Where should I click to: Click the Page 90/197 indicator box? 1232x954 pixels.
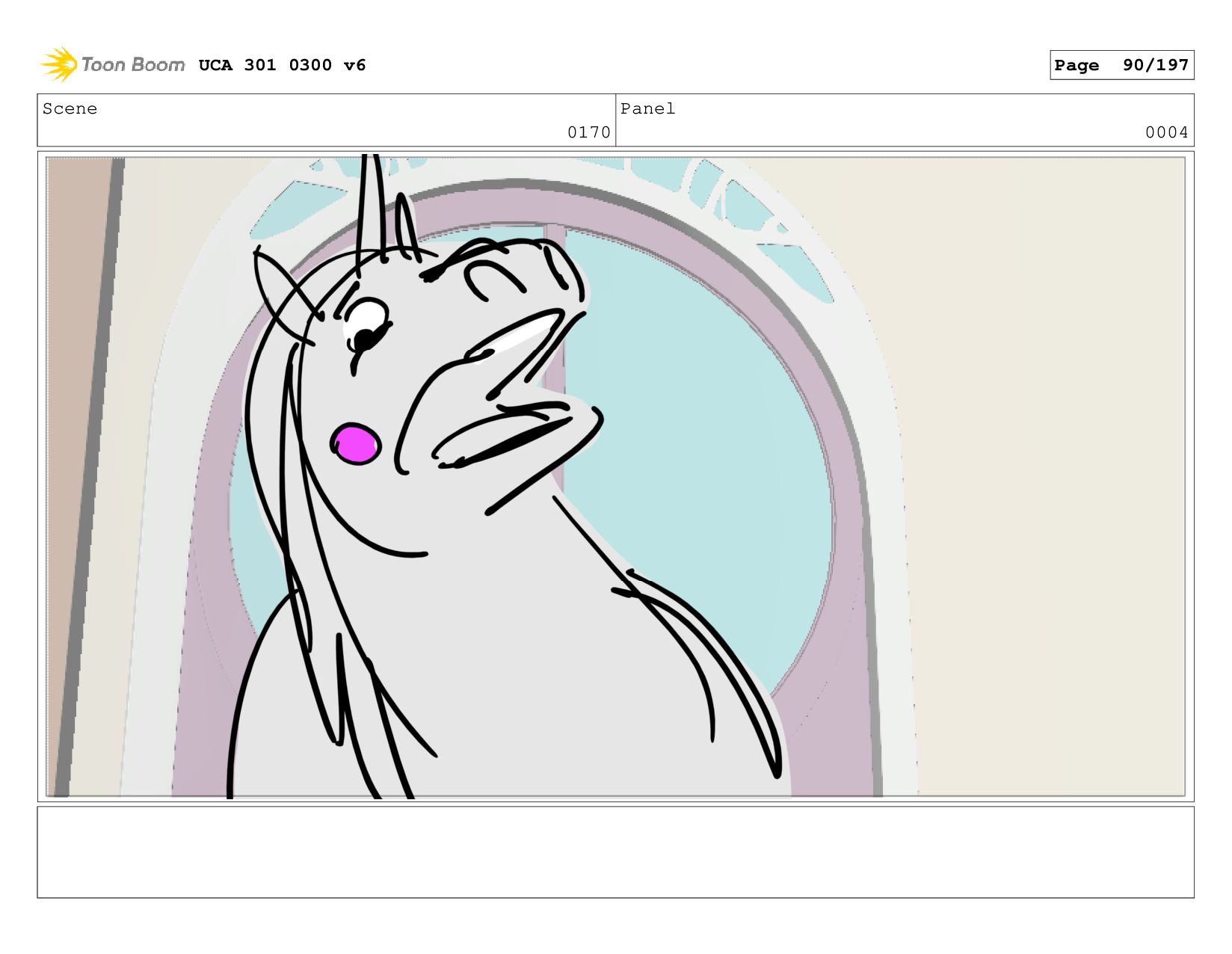[1121, 65]
